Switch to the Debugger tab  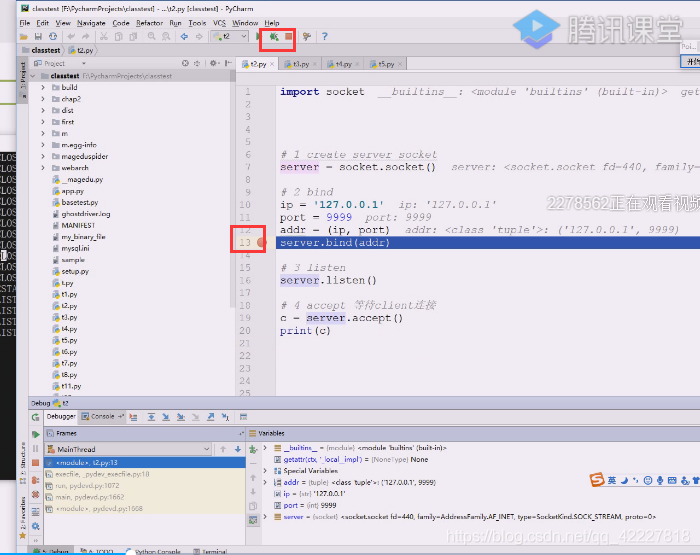61,417
